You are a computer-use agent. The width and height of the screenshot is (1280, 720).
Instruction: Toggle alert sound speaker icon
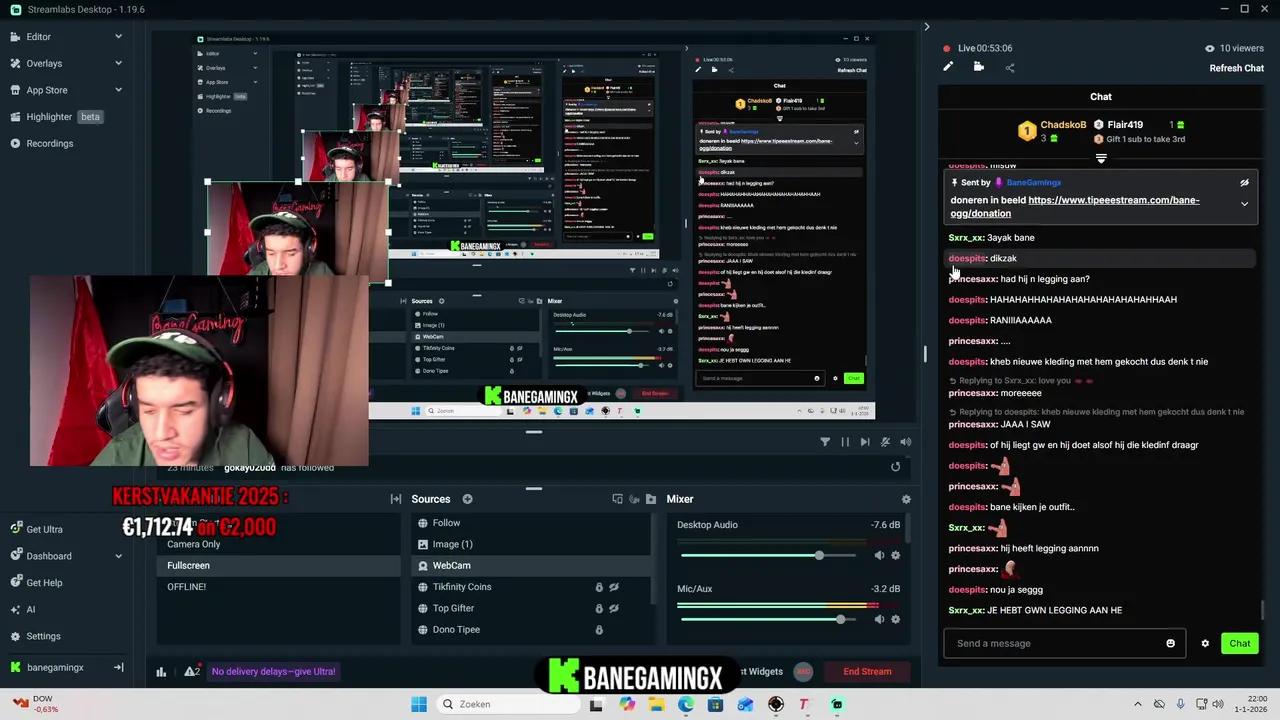pyautogui.click(x=905, y=442)
